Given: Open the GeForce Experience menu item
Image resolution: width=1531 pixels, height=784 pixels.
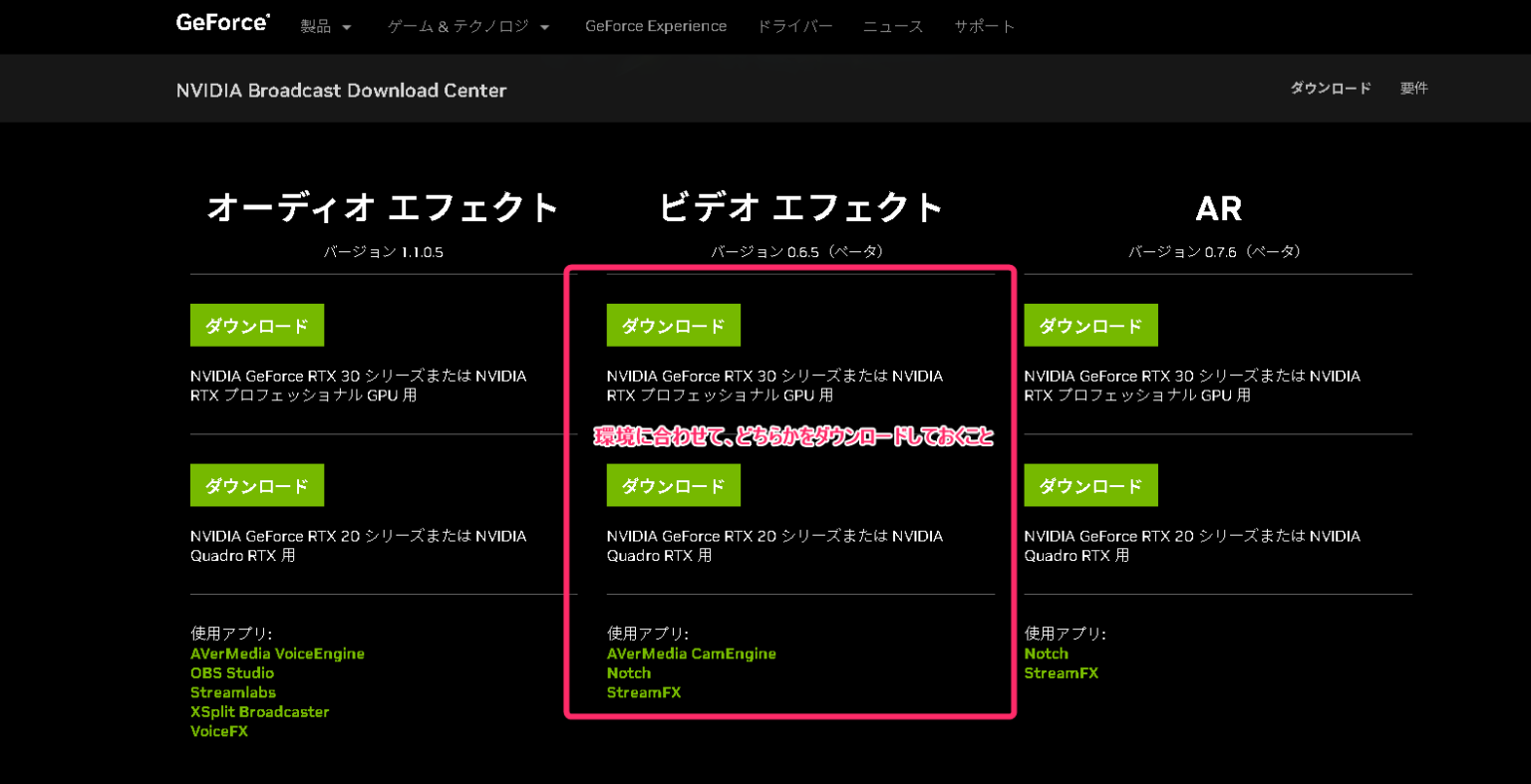Looking at the screenshot, I should point(656,26).
